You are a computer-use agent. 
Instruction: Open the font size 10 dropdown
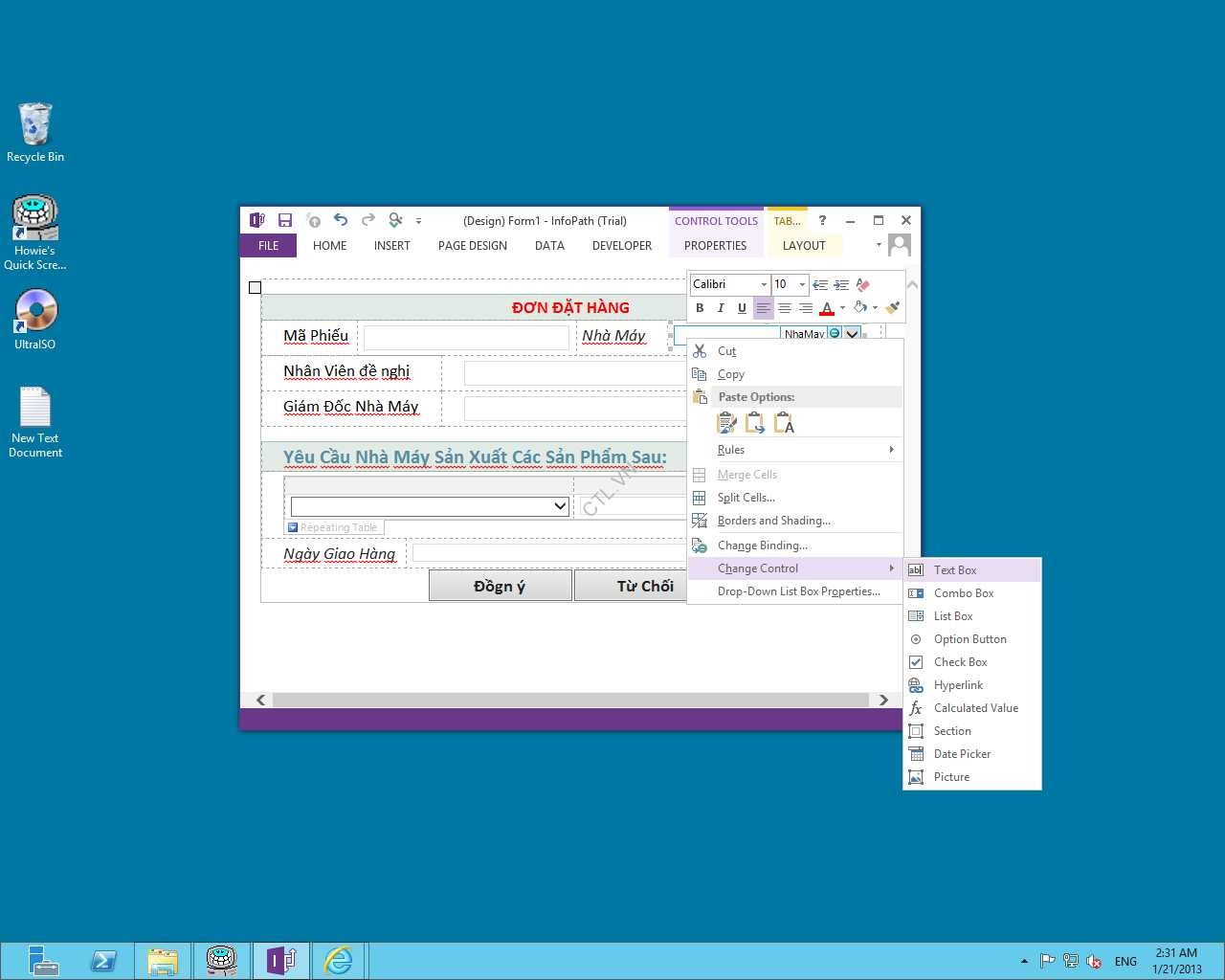(x=802, y=284)
